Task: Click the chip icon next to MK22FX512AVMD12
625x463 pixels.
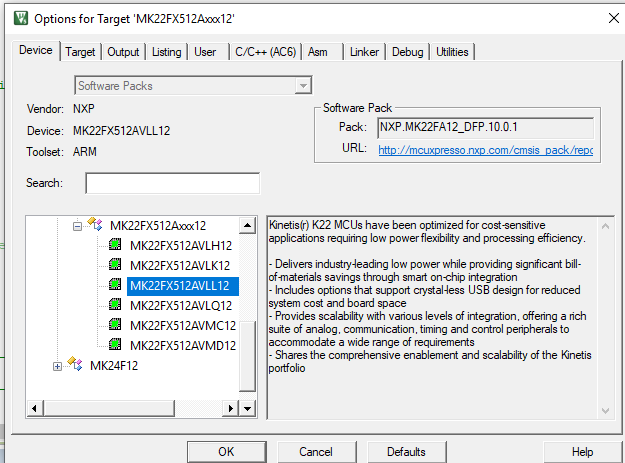Action: coord(115,344)
